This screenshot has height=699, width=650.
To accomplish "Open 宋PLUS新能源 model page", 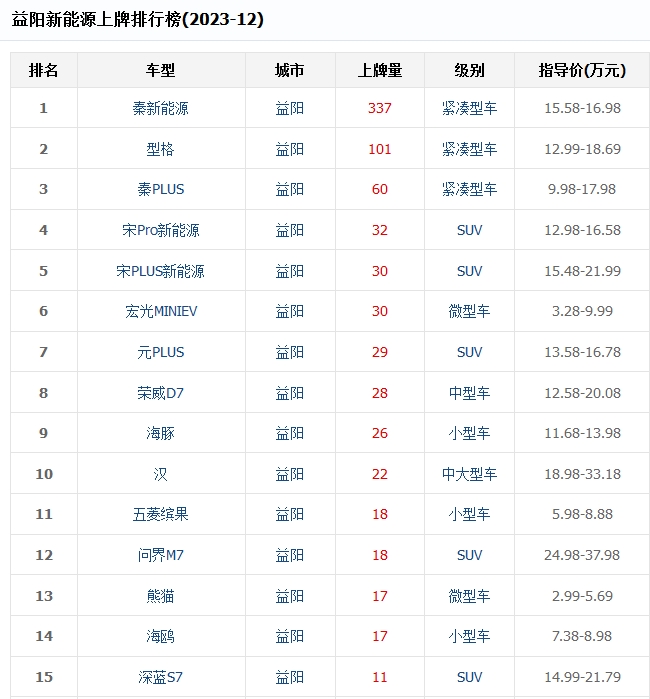I will coord(160,271).
